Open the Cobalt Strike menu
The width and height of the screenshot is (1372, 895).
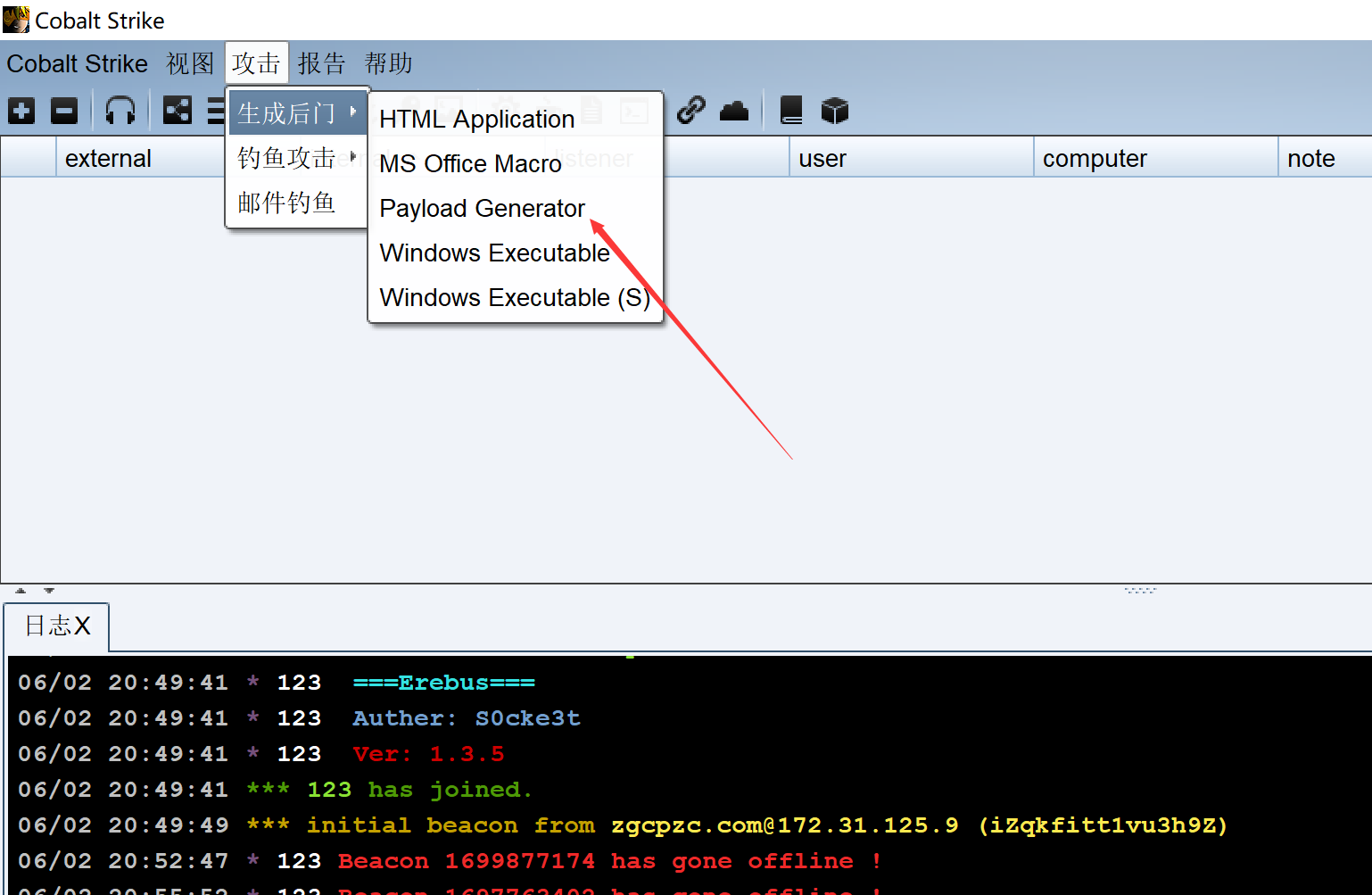(78, 63)
